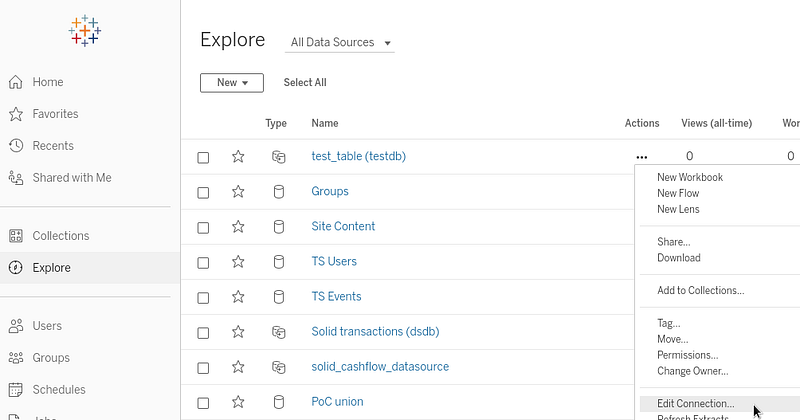Choose New Workbook from the actions menu
Image resolution: width=800 pixels, height=420 pixels.
pos(690,177)
